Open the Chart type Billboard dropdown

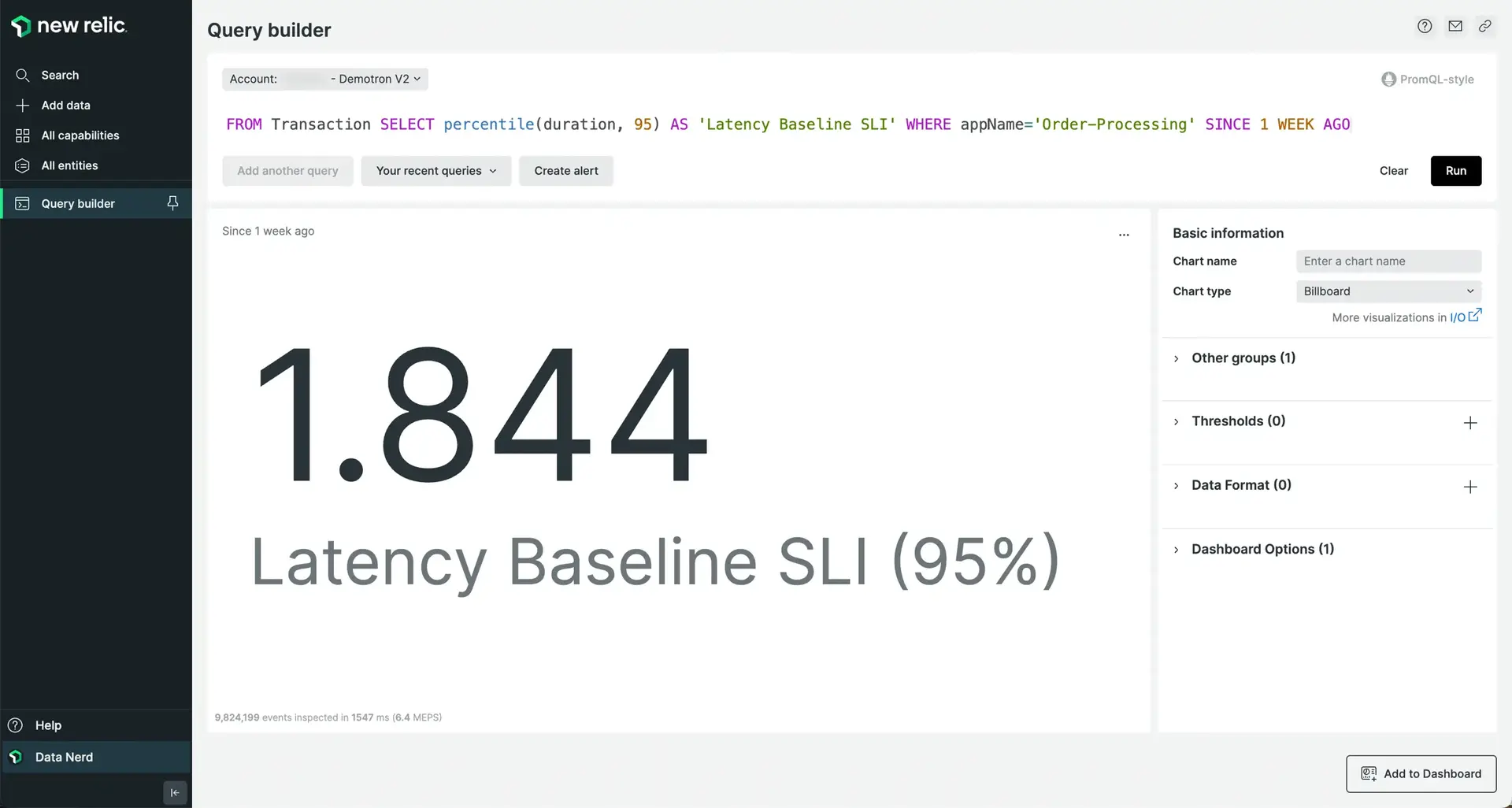(1388, 291)
